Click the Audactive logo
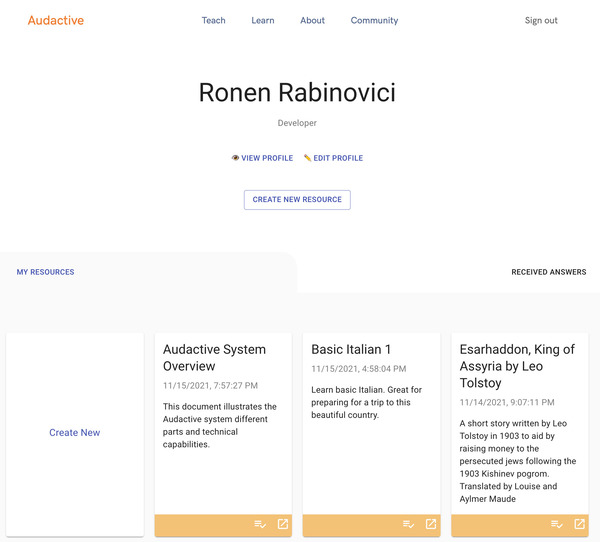 pos(56,20)
